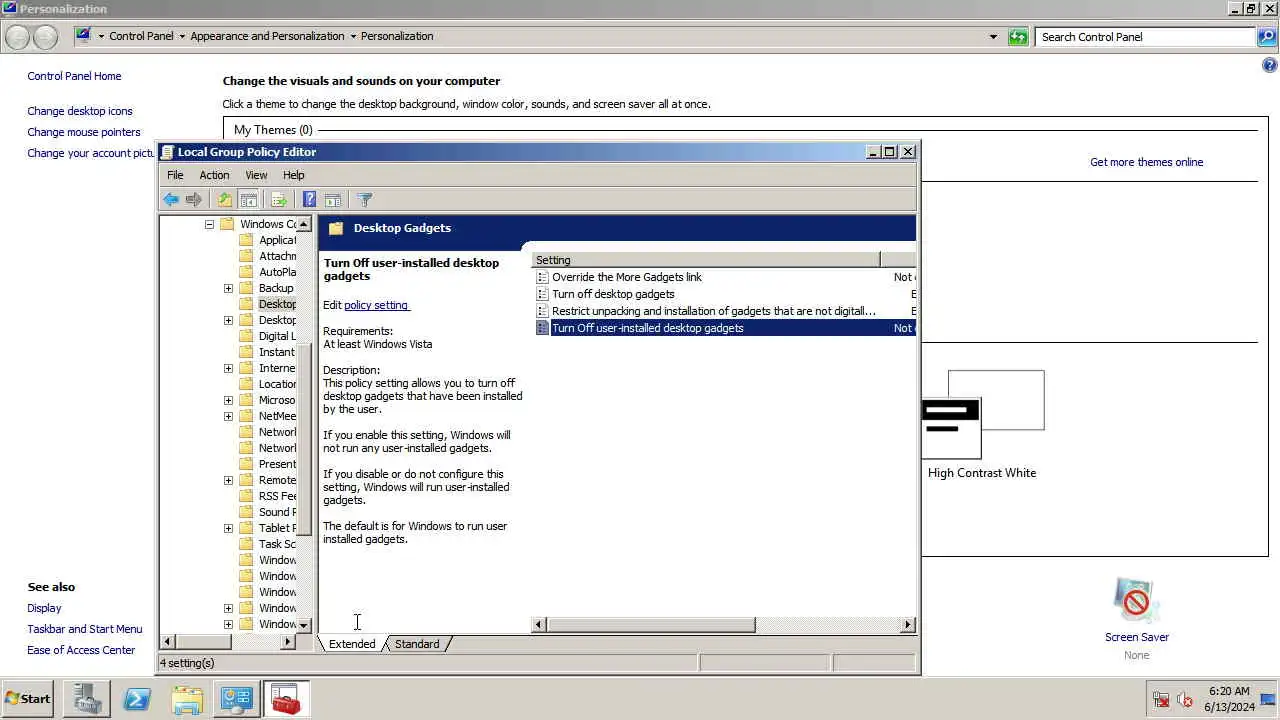Image resolution: width=1280 pixels, height=720 pixels.
Task: Toggle the Show/Hide Console Tree icon
Action: tap(249, 200)
